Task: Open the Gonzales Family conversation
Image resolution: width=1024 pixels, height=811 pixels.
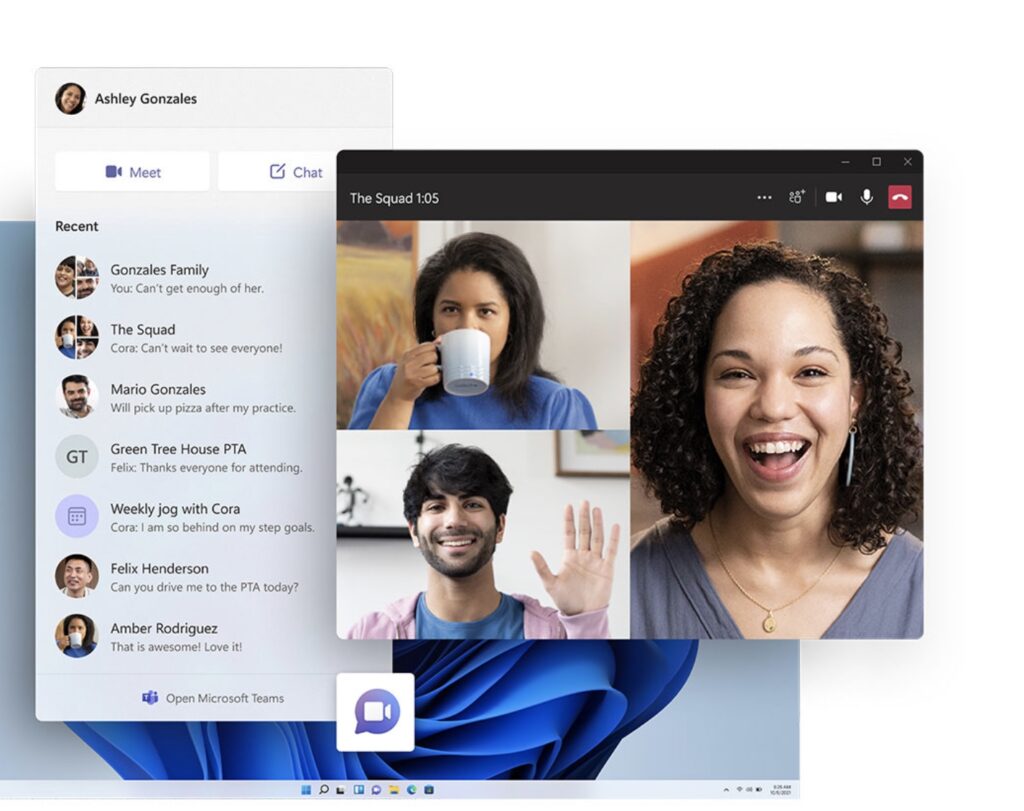Action: click(186, 278)
